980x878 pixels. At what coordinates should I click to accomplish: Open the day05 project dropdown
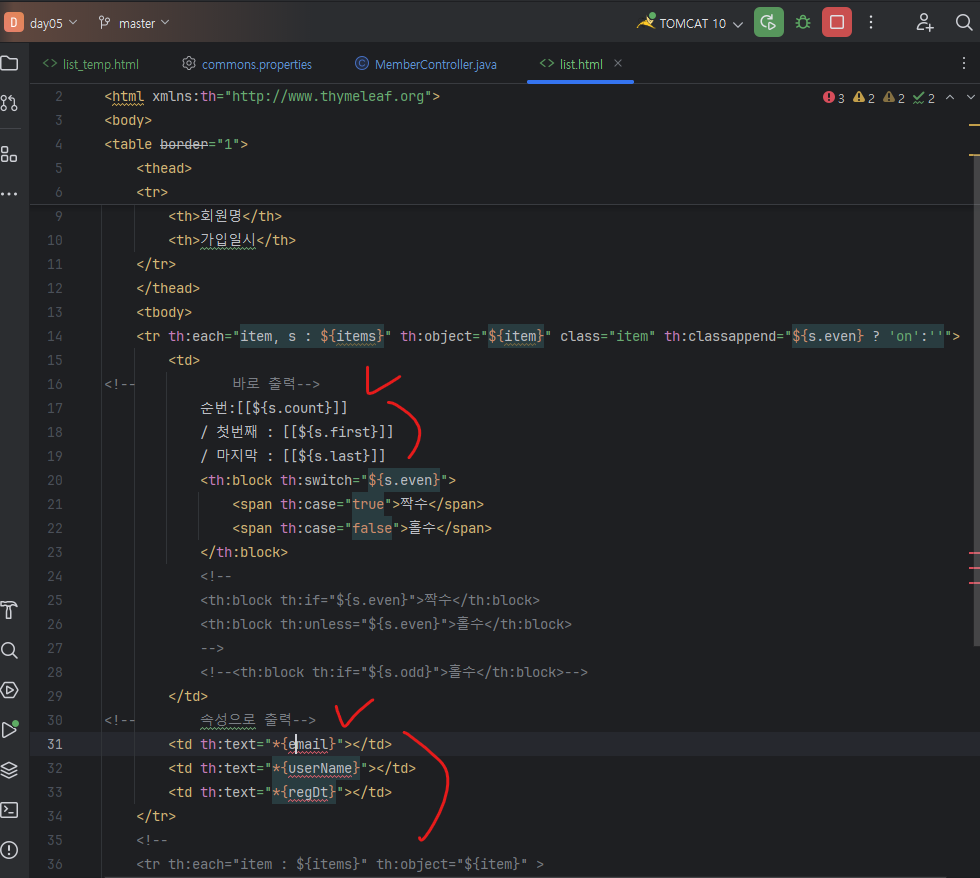(x=54, y=23)
